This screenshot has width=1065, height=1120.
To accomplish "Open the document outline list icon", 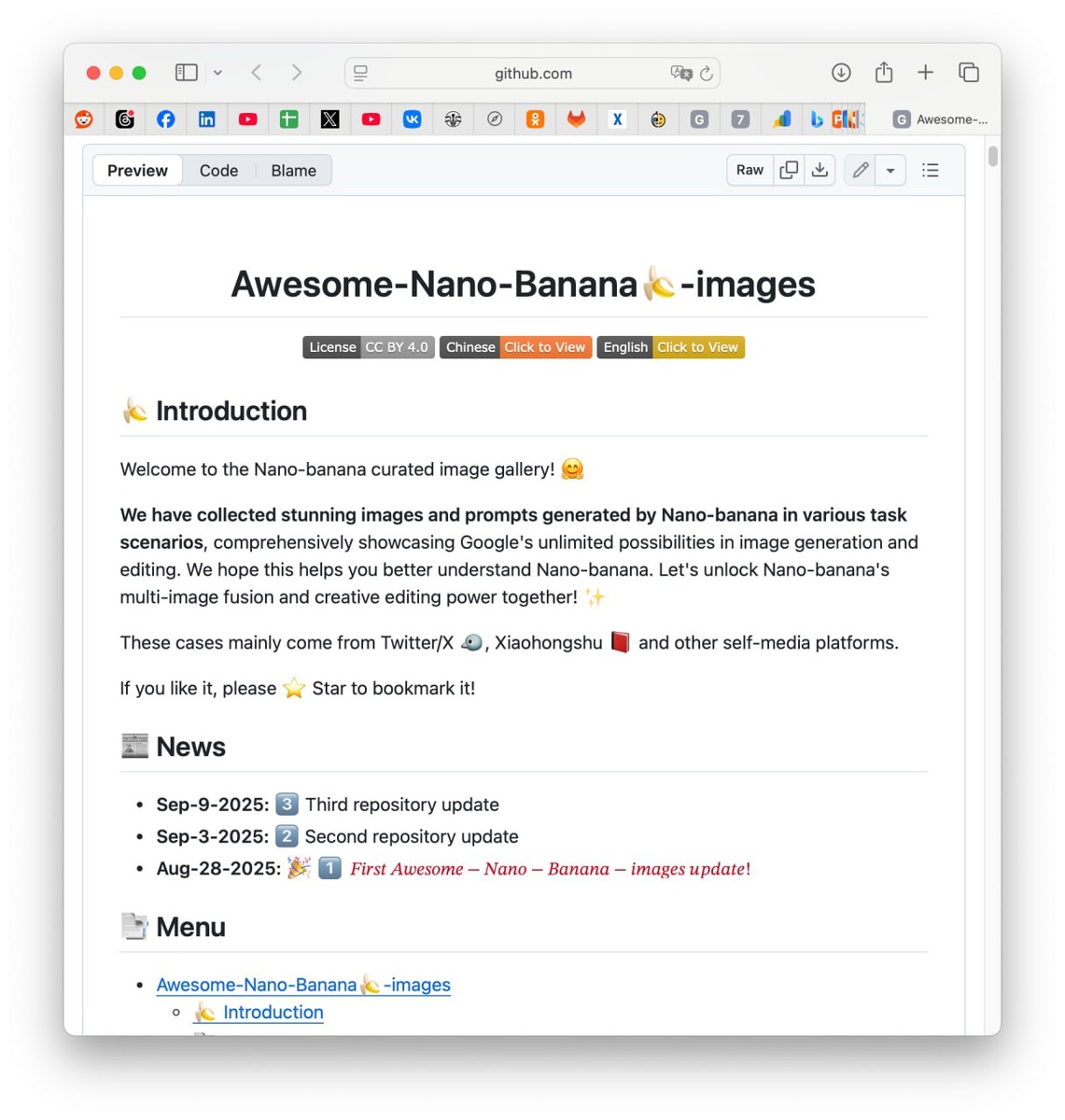I will 931,170.
